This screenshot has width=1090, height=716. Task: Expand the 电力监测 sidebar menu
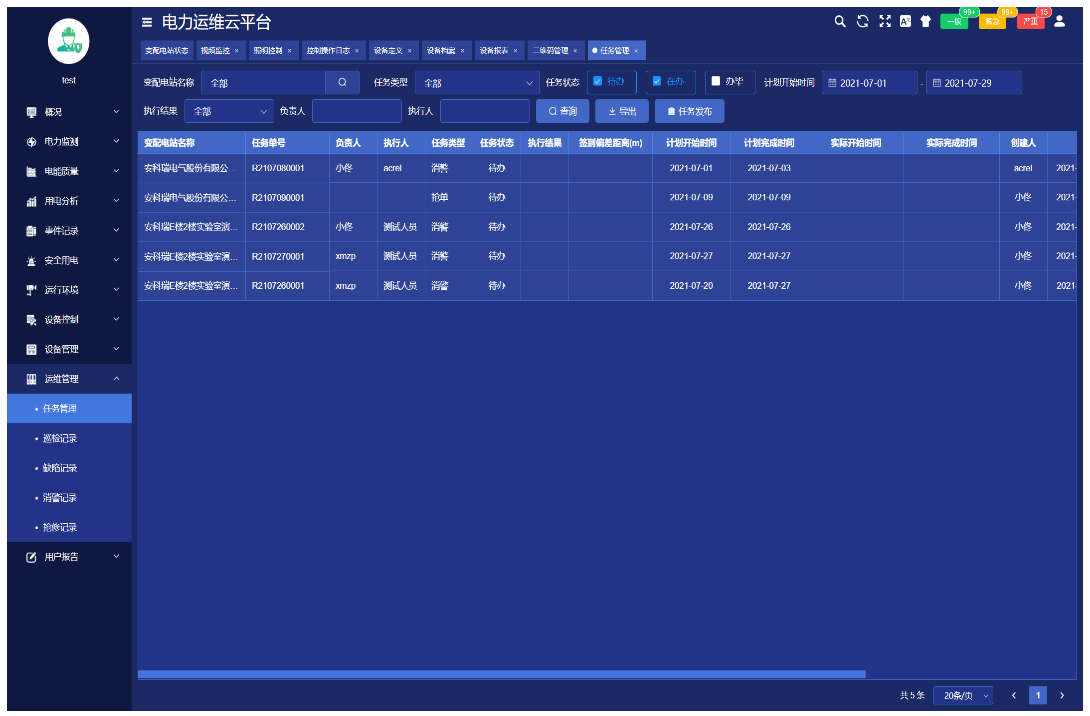pyautogui.click(x=68, y=142)
